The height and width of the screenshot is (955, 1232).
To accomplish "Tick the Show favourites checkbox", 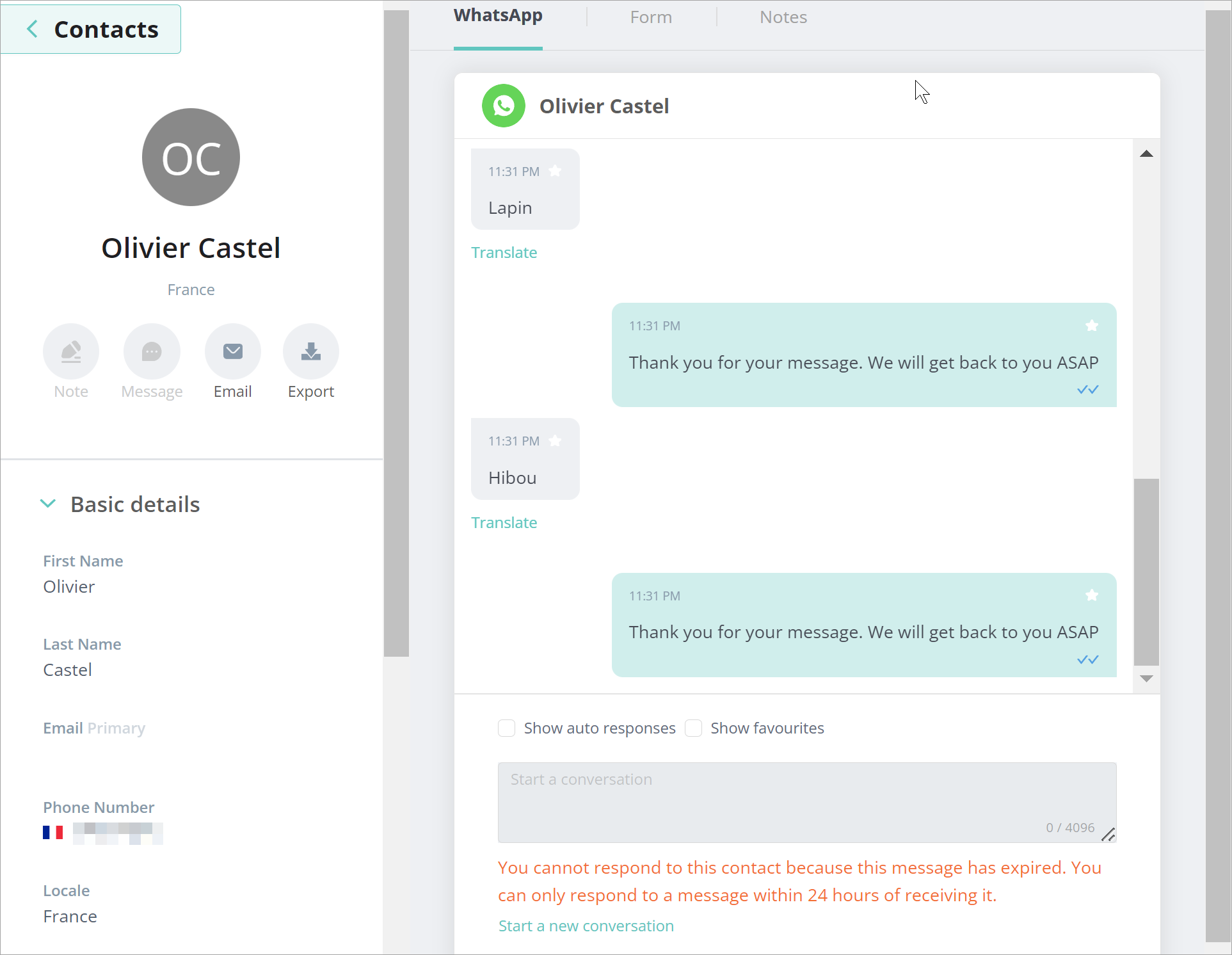I will [694, 728].
